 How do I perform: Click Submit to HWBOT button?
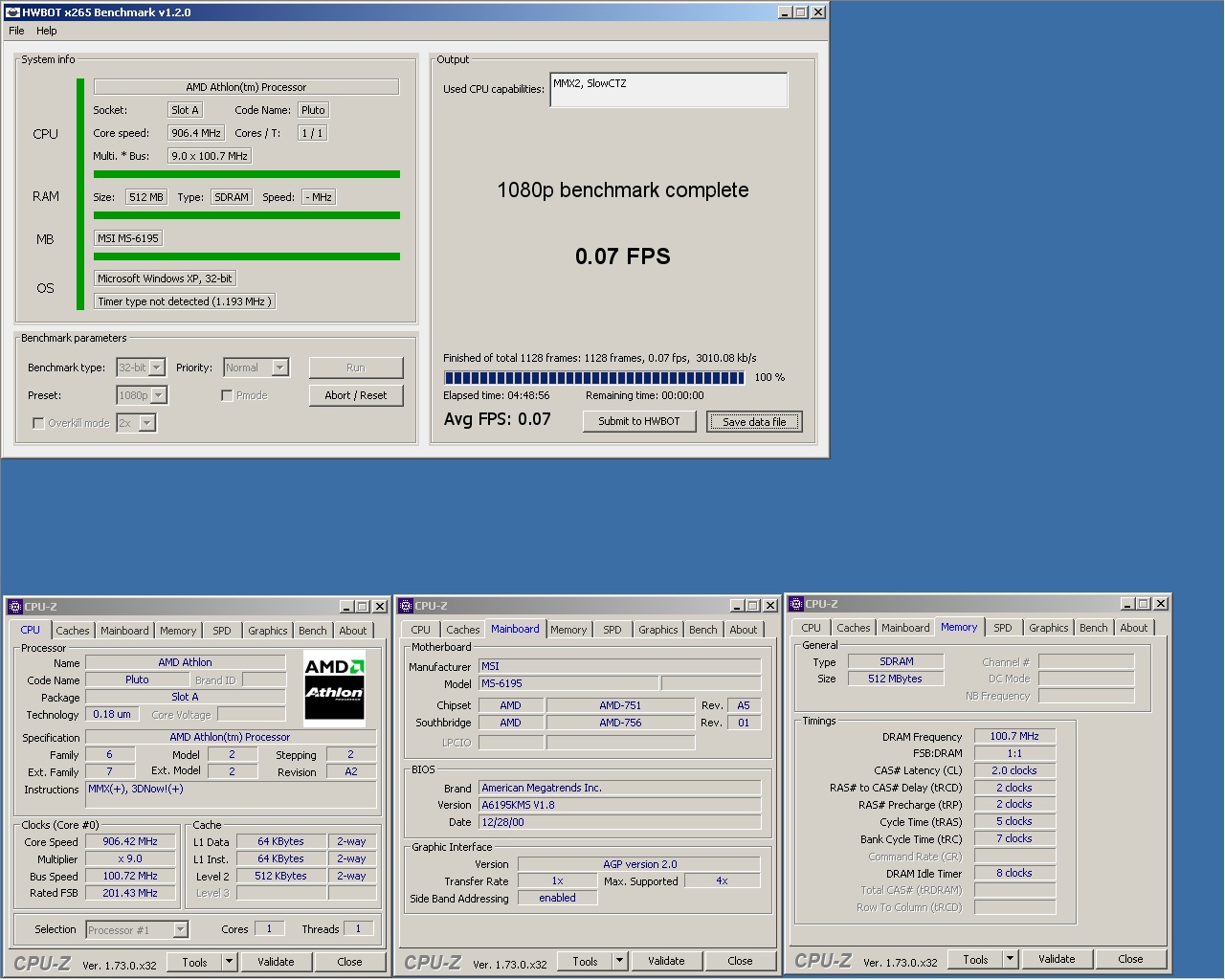(x=639, y=421)
